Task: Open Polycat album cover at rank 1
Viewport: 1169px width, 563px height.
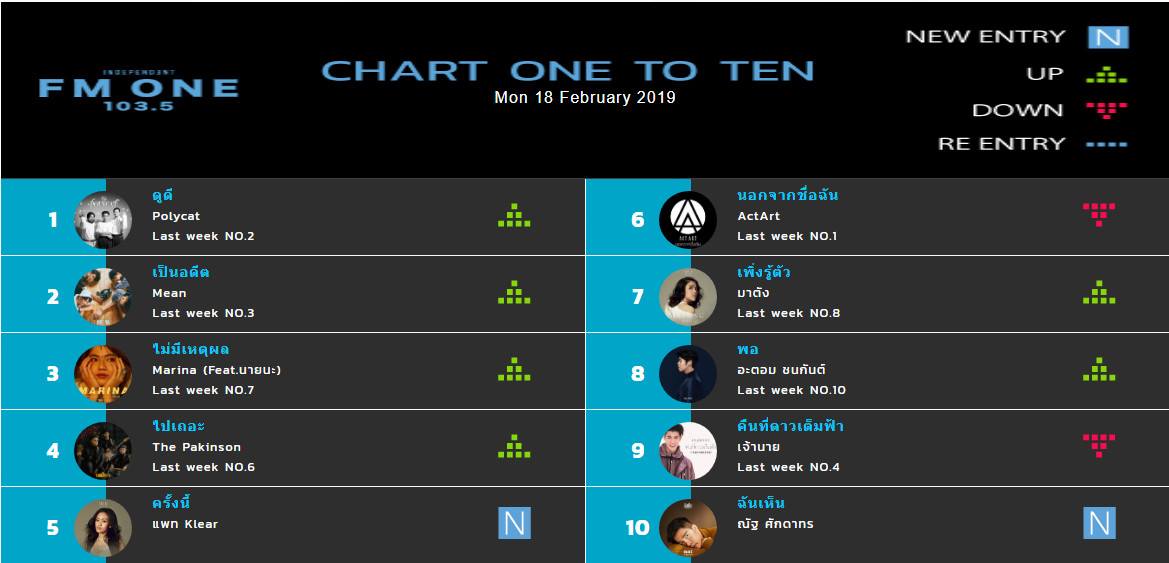Action: (103, 220)
